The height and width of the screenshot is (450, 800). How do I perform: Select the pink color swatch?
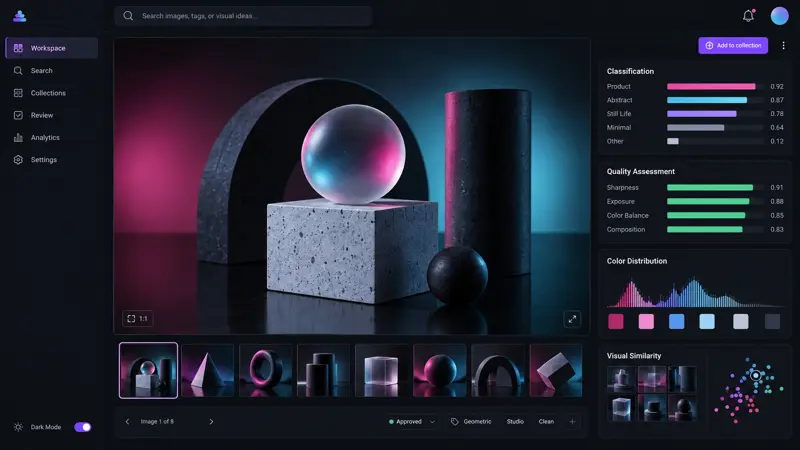646,321
